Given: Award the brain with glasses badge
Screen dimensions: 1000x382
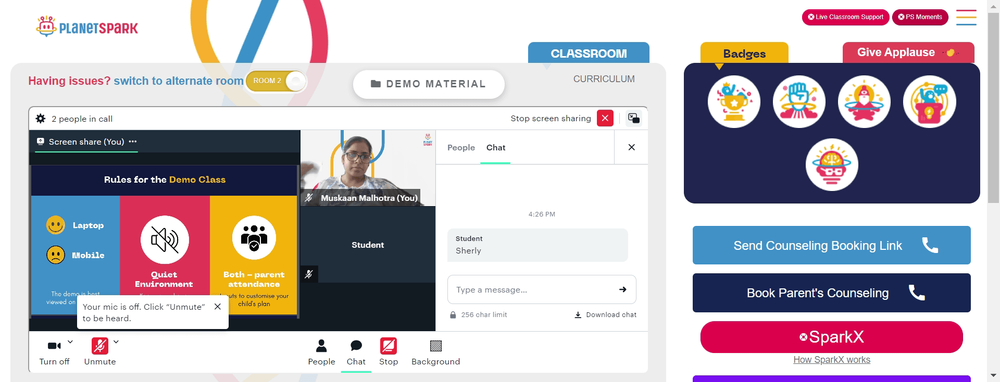Looking at the screenshot, I should 832,165.
